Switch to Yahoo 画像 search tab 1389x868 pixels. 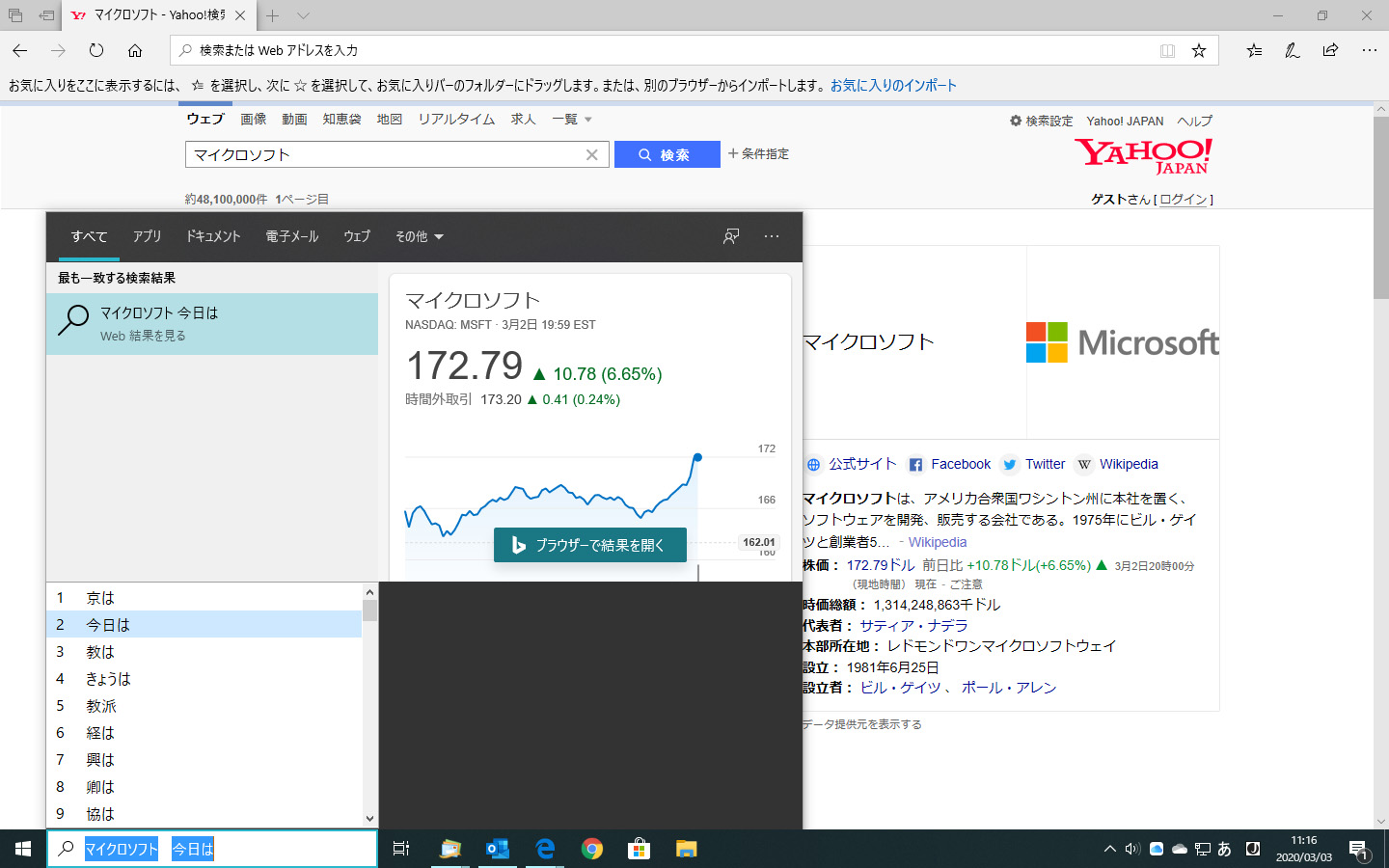point(254,119)
